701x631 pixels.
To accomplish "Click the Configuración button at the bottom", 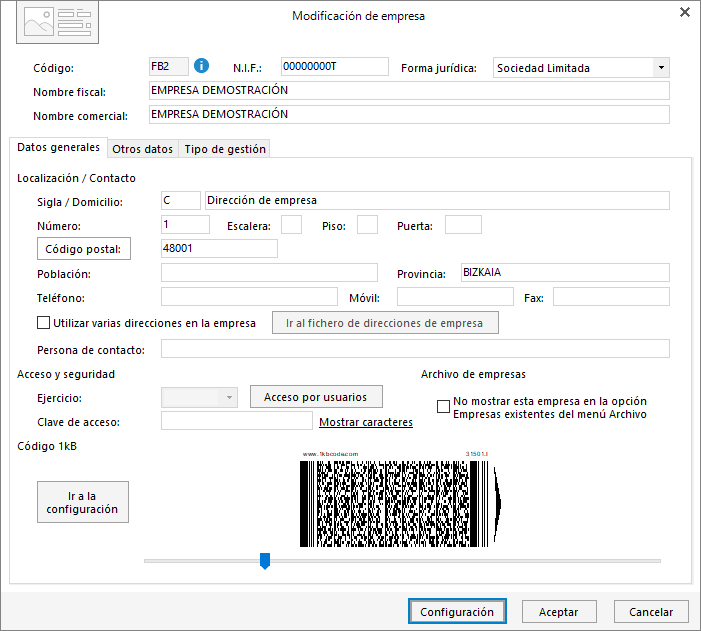I will (x=457, y=611).
